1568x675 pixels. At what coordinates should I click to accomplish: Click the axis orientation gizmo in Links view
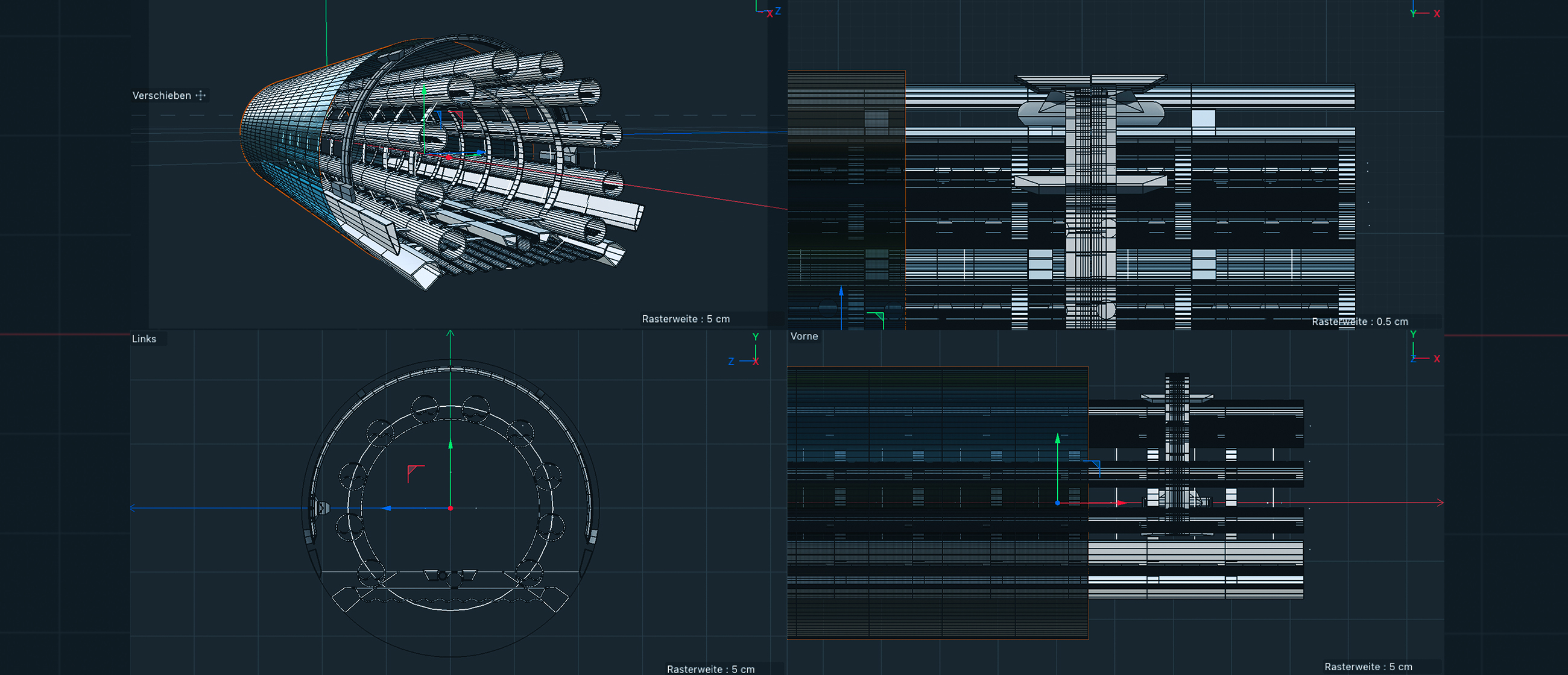(746, 351)
